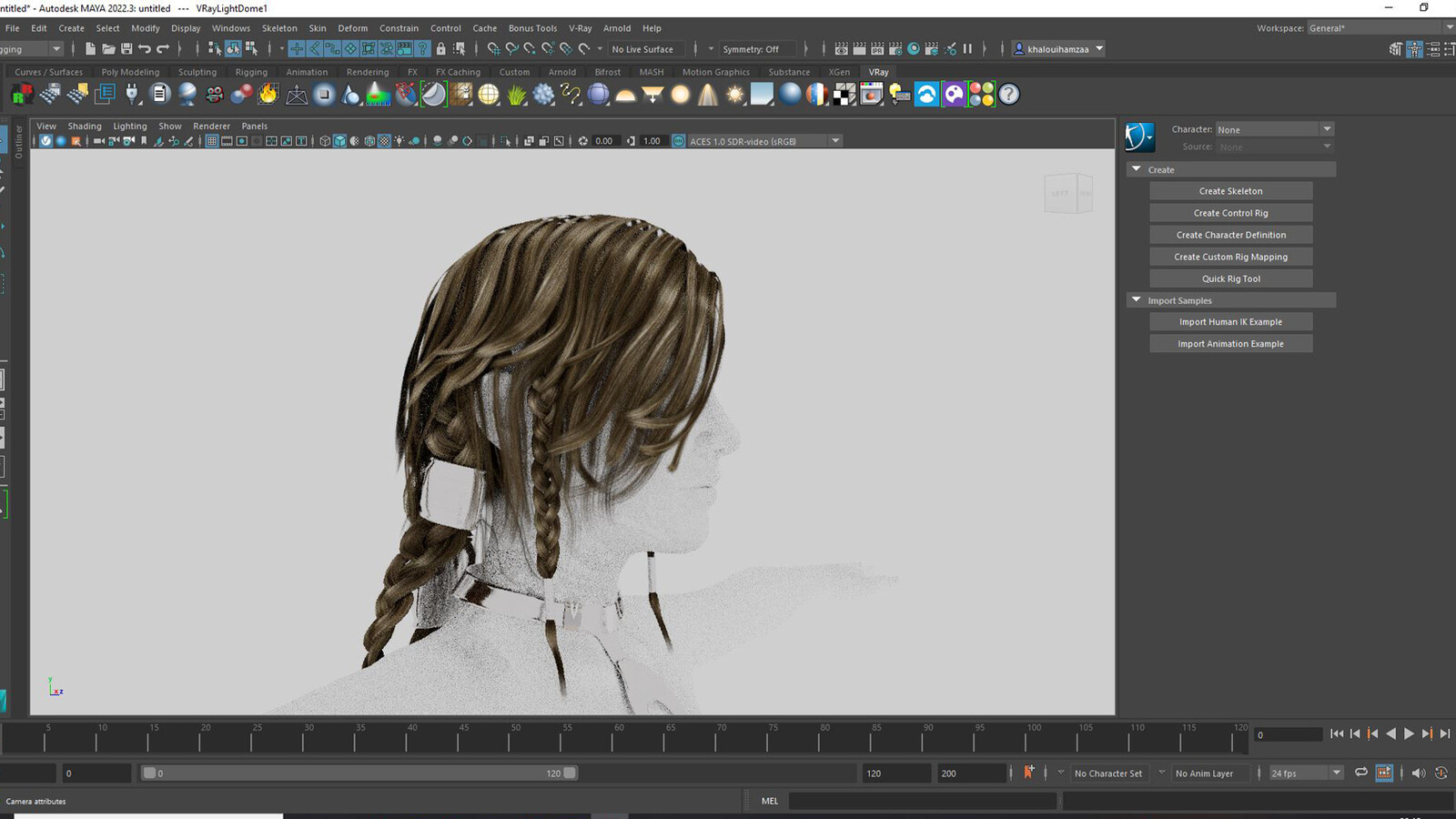1456x819 pixels.
Task: Click the V-Ray plug proxy shelf icon
Action: (x=132, y=94)
